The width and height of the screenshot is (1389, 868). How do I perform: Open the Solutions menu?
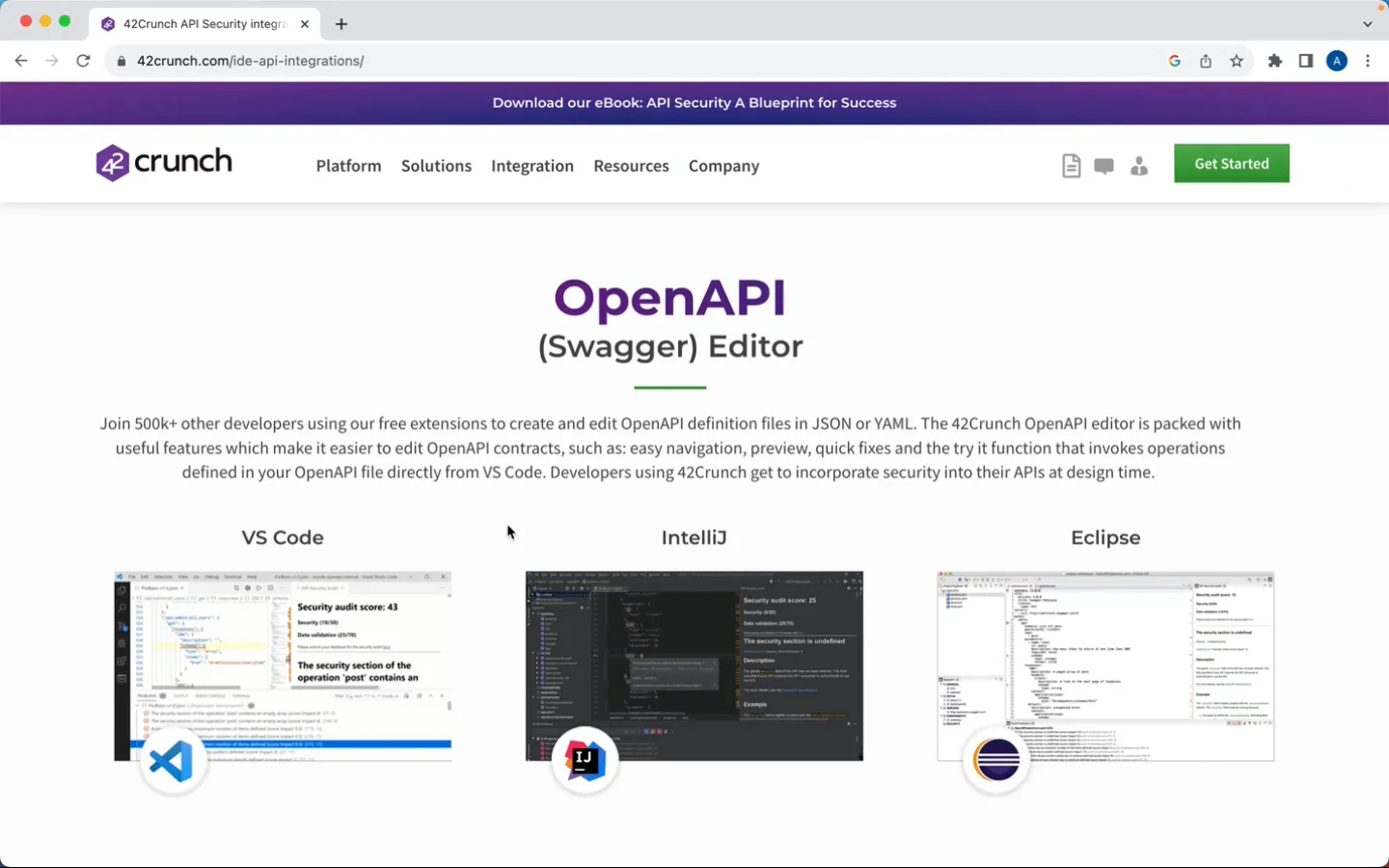pos(436,166)
